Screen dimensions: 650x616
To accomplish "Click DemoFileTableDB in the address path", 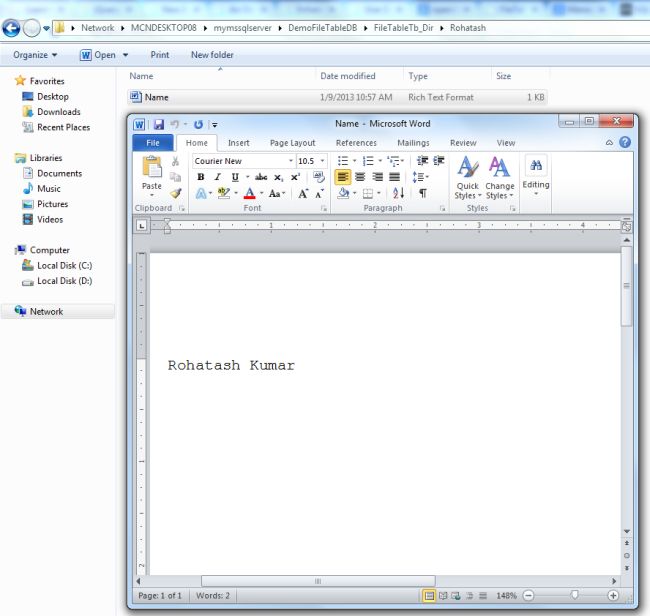I will pyautogui.click(x=323, y=28).
